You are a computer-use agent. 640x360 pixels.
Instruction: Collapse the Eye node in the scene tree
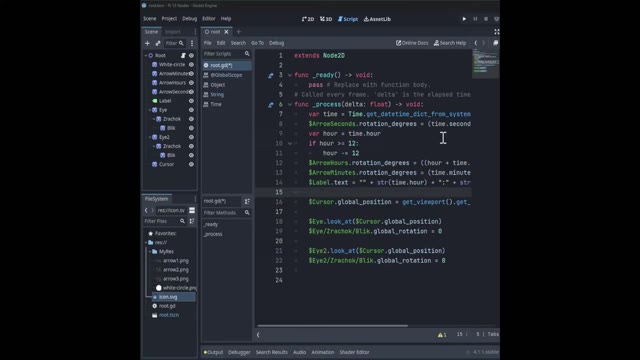(150, 110)
